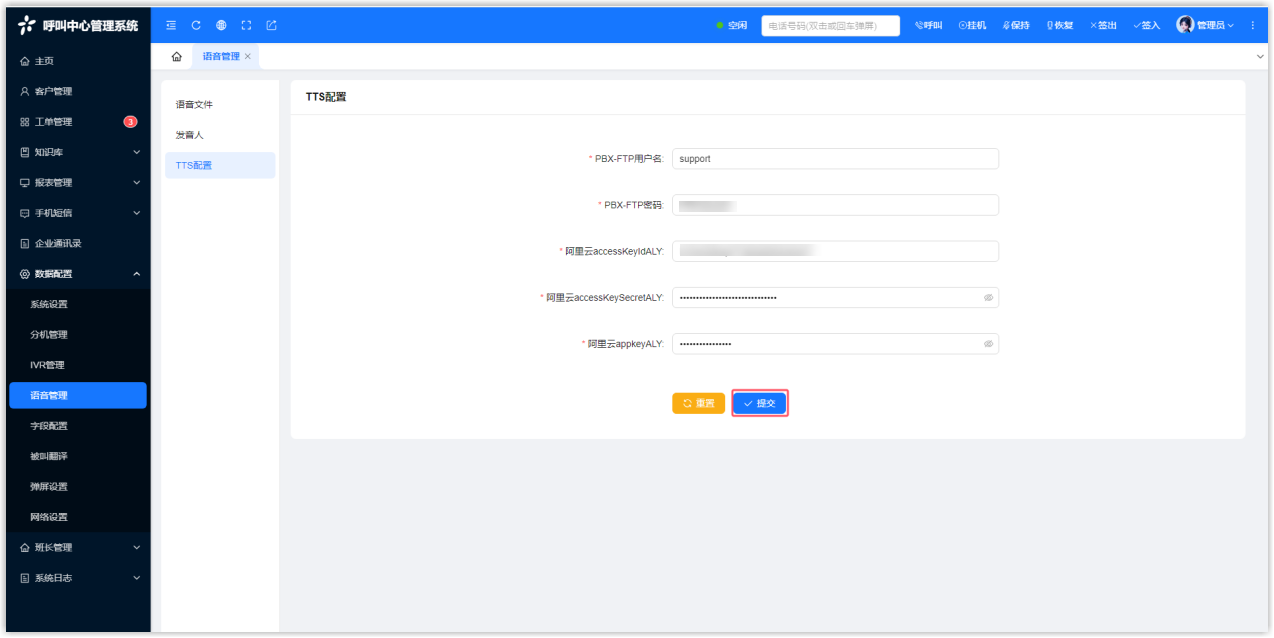The width and height of the screenshot is (1274, 638).
Task: Open the 管理员 user dropdown
Action: tap(1205, 25)
